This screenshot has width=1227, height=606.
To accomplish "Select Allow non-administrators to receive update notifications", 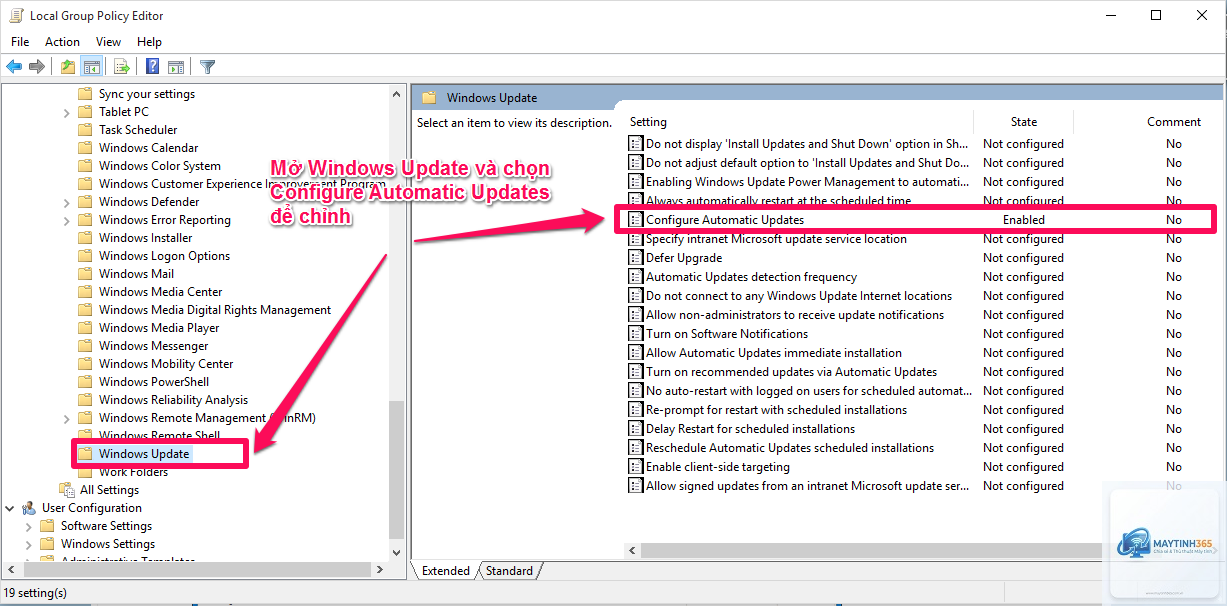I will click(x=795, y=315).
